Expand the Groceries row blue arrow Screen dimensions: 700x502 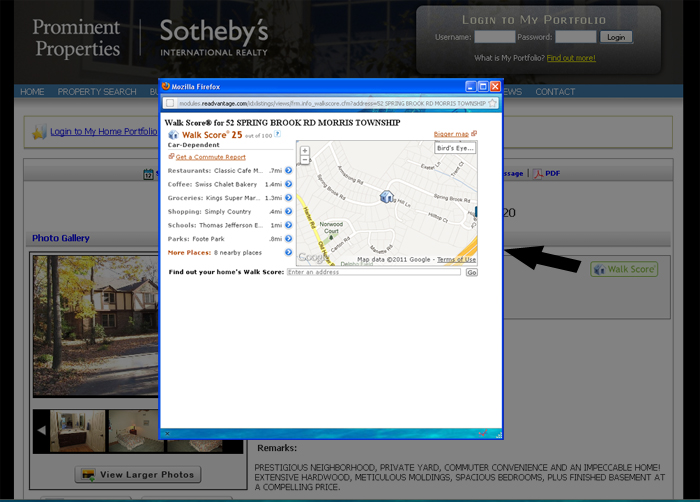(289, 198)
